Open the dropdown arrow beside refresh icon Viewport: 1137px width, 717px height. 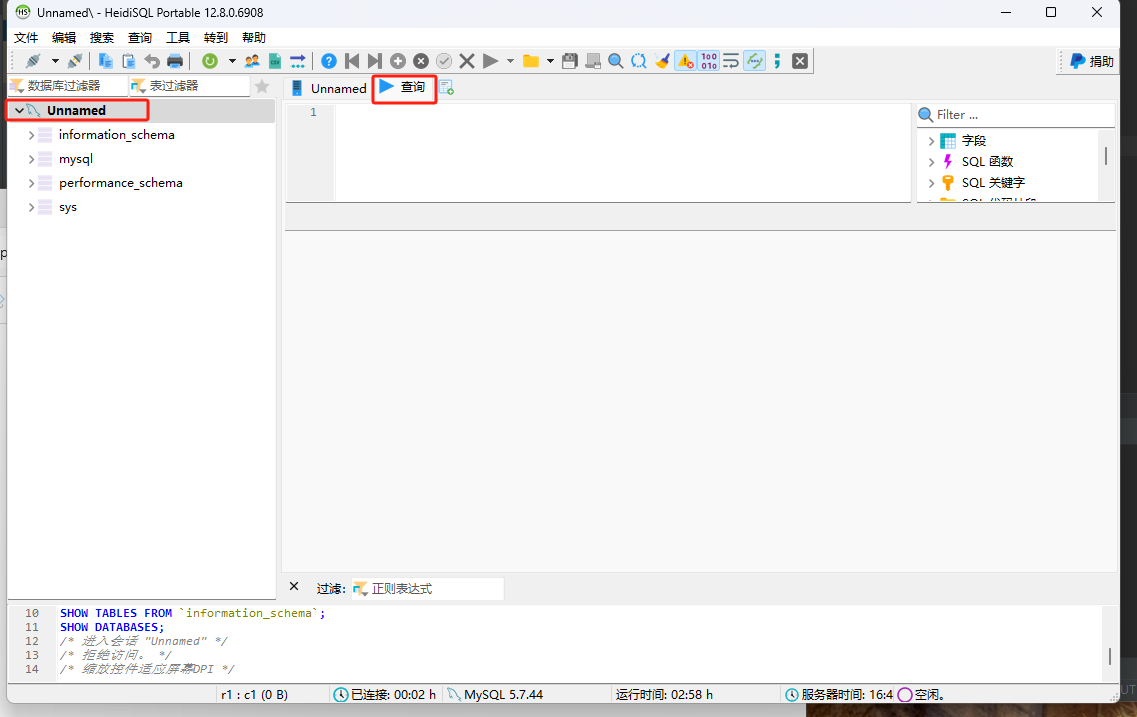(x=232, y=61)
